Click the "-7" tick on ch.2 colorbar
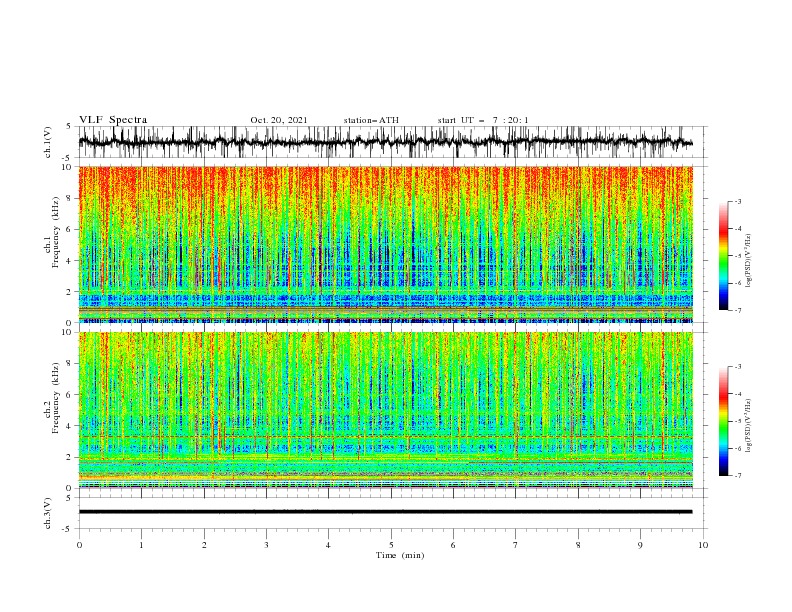The image size is (792, 612). [x=737, y=476]
